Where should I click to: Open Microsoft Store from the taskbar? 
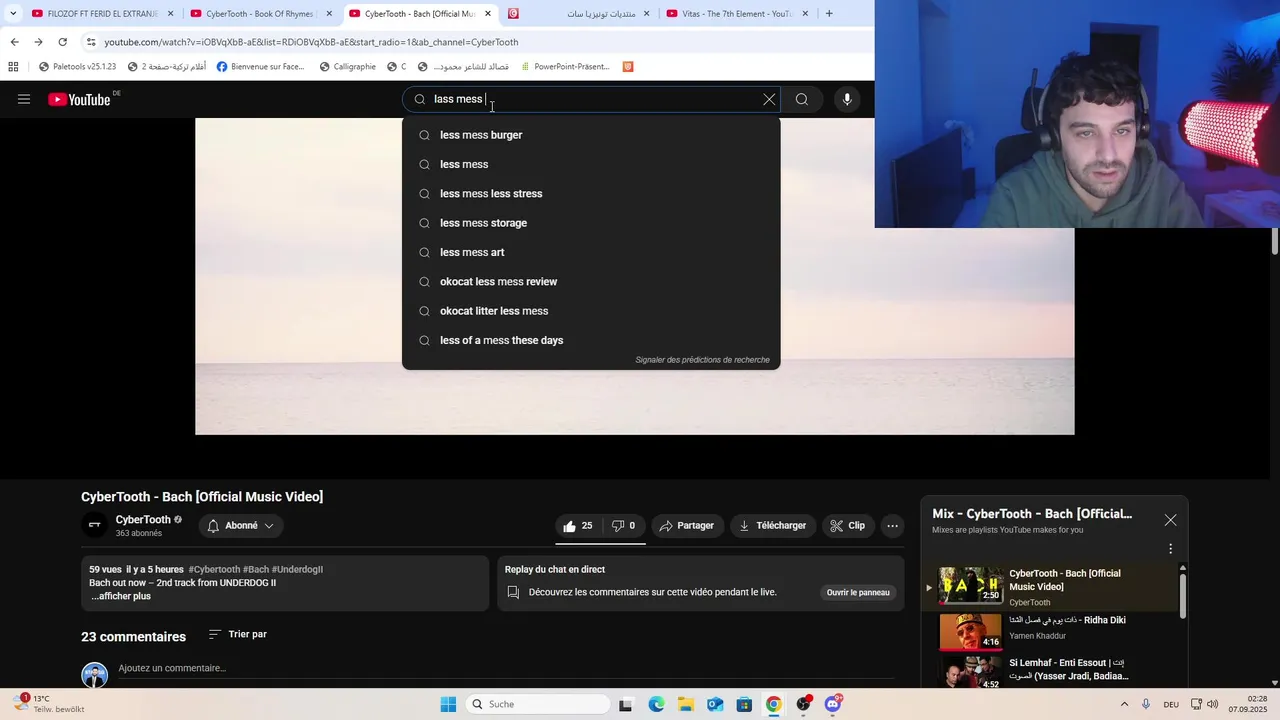point(744,704)
